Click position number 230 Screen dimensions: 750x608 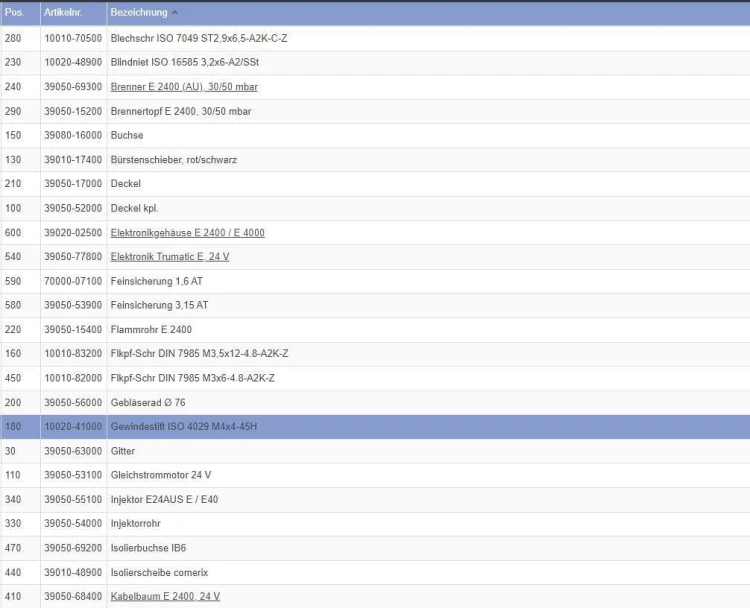[13, 63]
